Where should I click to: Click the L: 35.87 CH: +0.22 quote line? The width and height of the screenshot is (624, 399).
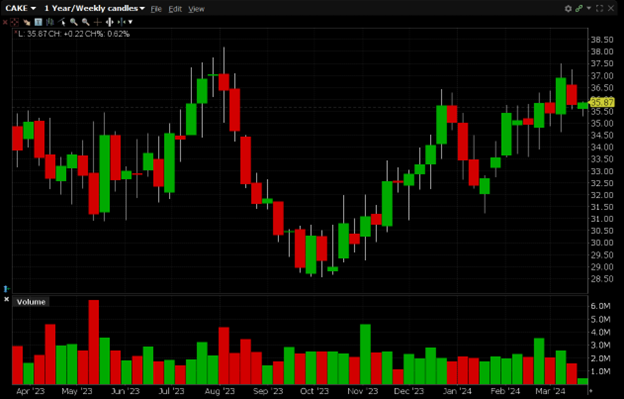[x=73, y=34]
